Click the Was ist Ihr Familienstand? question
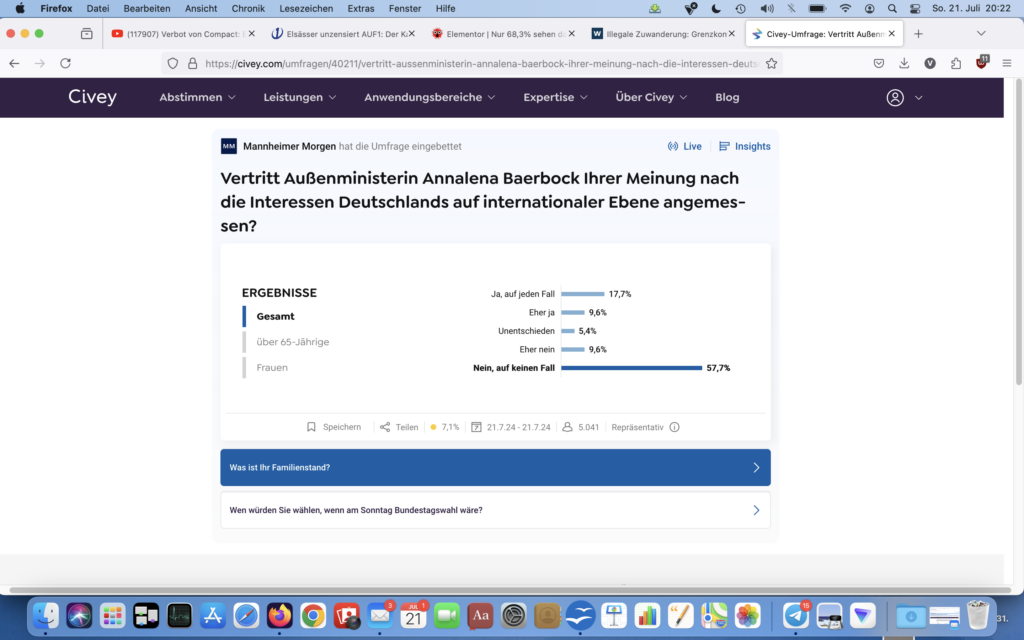 pos(495,467)
